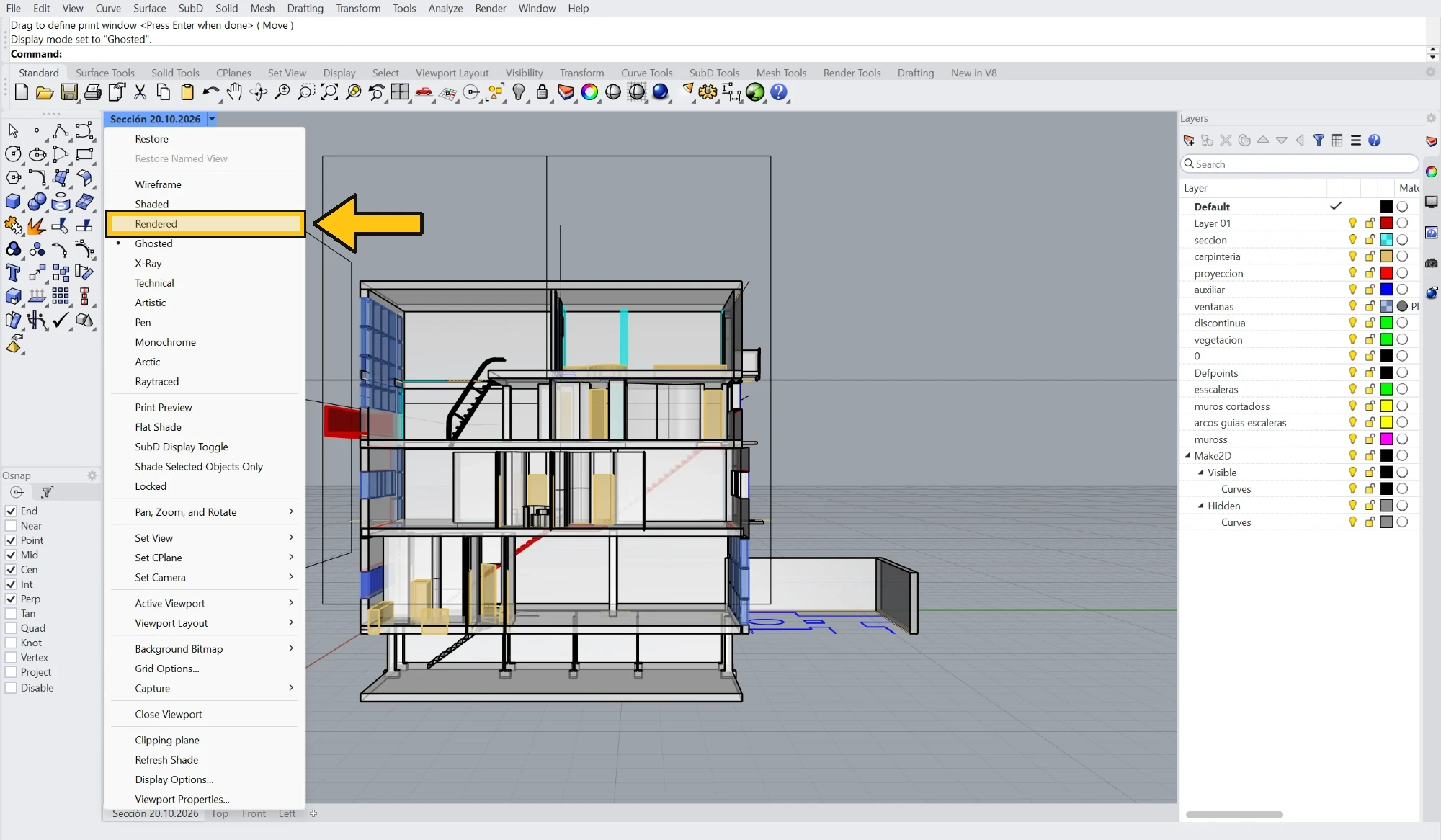Screen dimensions: 1441x840
Task: Enable the Quad osnap checkbox
Action: 11,628
